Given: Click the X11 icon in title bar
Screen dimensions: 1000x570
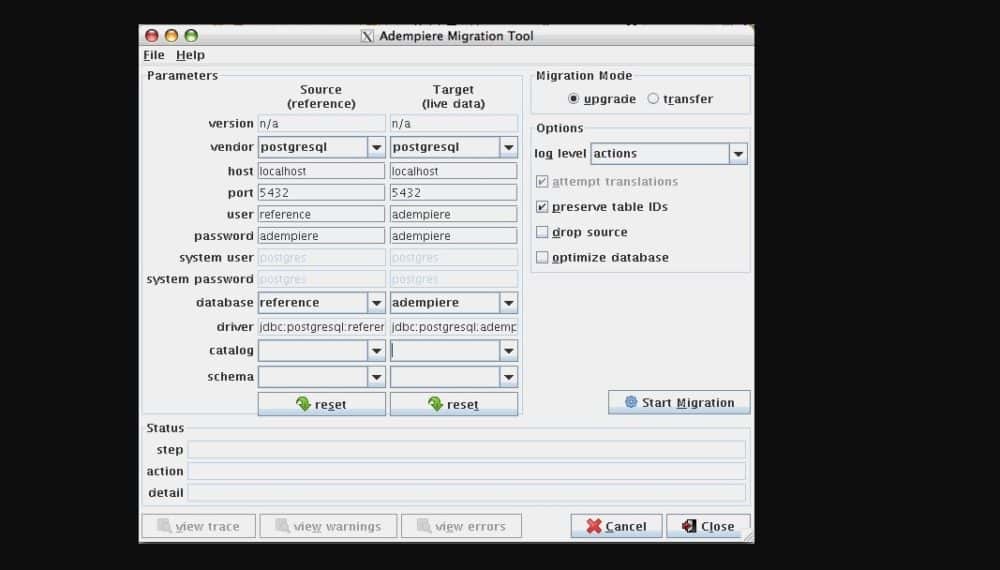Looking at the screenshot, I should tap(367, 36).
